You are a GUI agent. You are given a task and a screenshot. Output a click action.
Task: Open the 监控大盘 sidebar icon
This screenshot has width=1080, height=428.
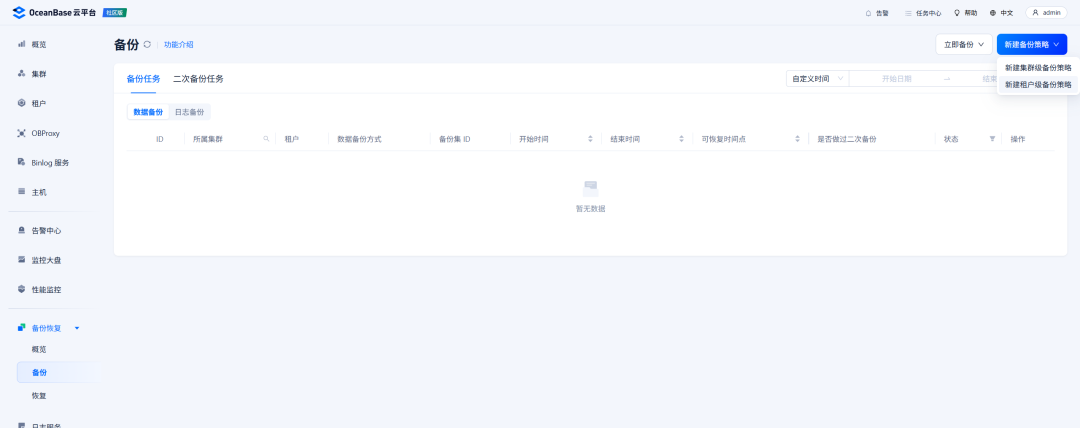click(21, 260)
